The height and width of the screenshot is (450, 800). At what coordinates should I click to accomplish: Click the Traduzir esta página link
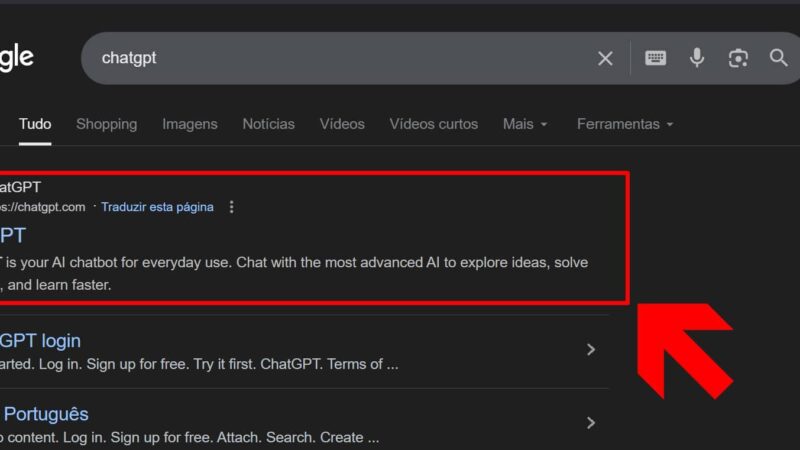tap(157, 207)
